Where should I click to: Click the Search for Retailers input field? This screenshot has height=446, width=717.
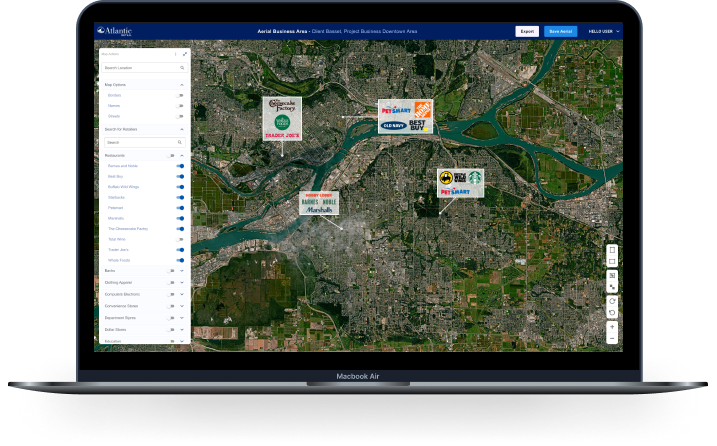[x=140, y=142]
